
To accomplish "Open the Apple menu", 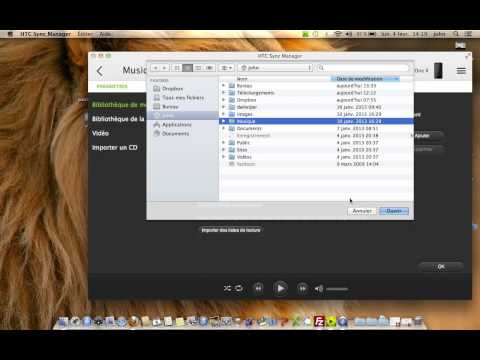I will coord(10,34).
